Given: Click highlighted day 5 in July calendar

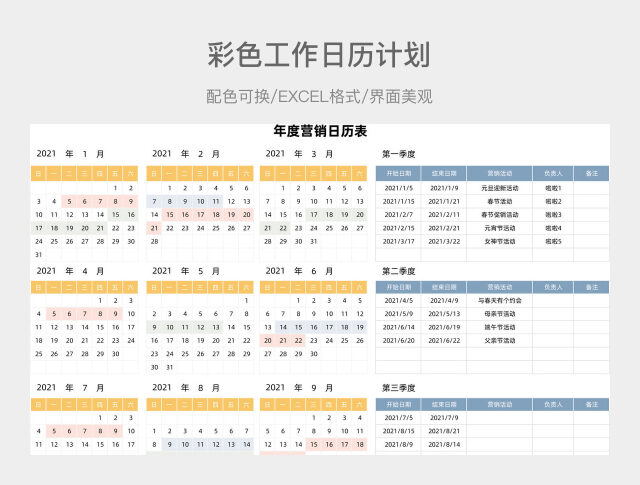Looking at the screenshot, I should [54, 431].
